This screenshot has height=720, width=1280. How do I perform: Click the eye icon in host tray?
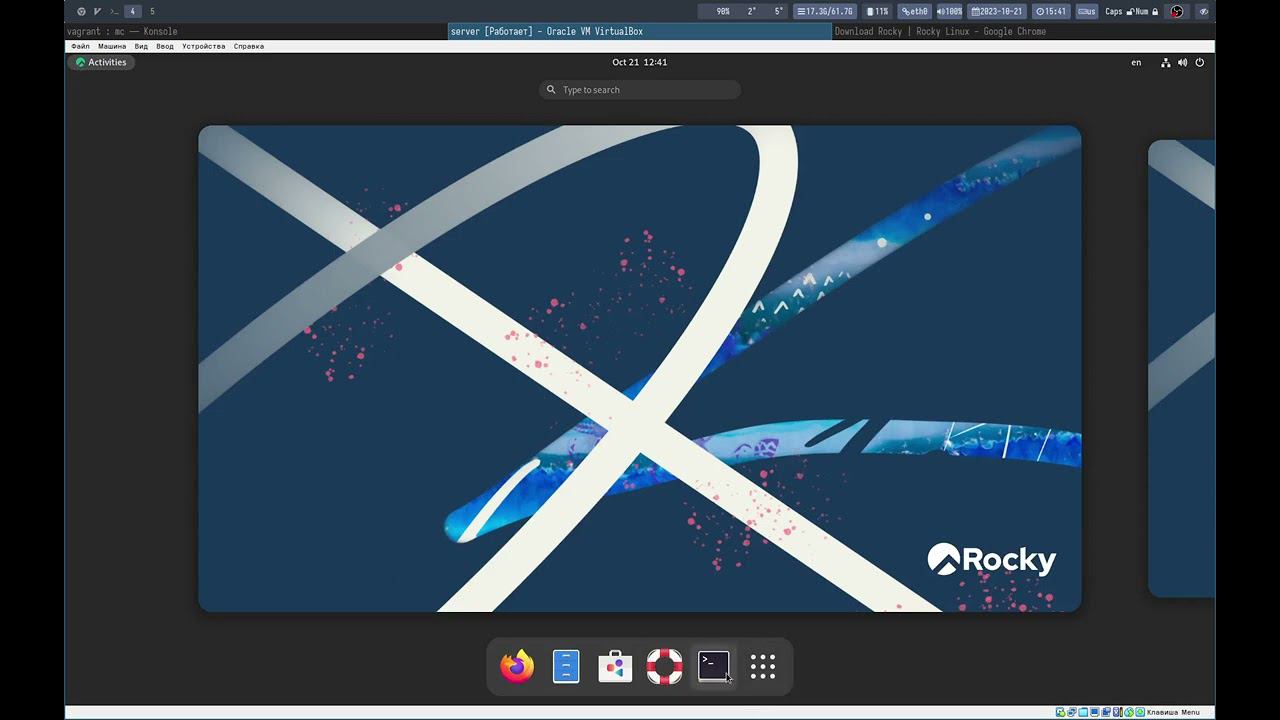(x=1204, y=11)
